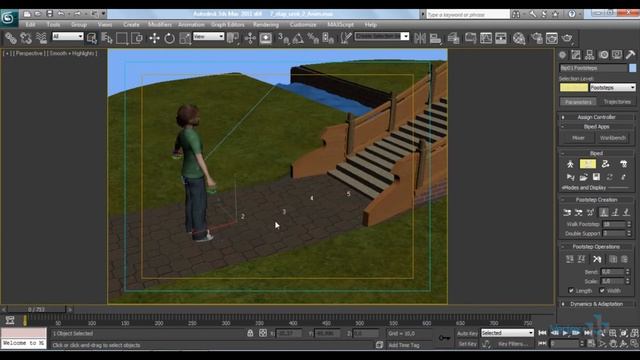Open the Select by Name tool
The width and height of the screenshot is (640, 360).
pos(107,38)
